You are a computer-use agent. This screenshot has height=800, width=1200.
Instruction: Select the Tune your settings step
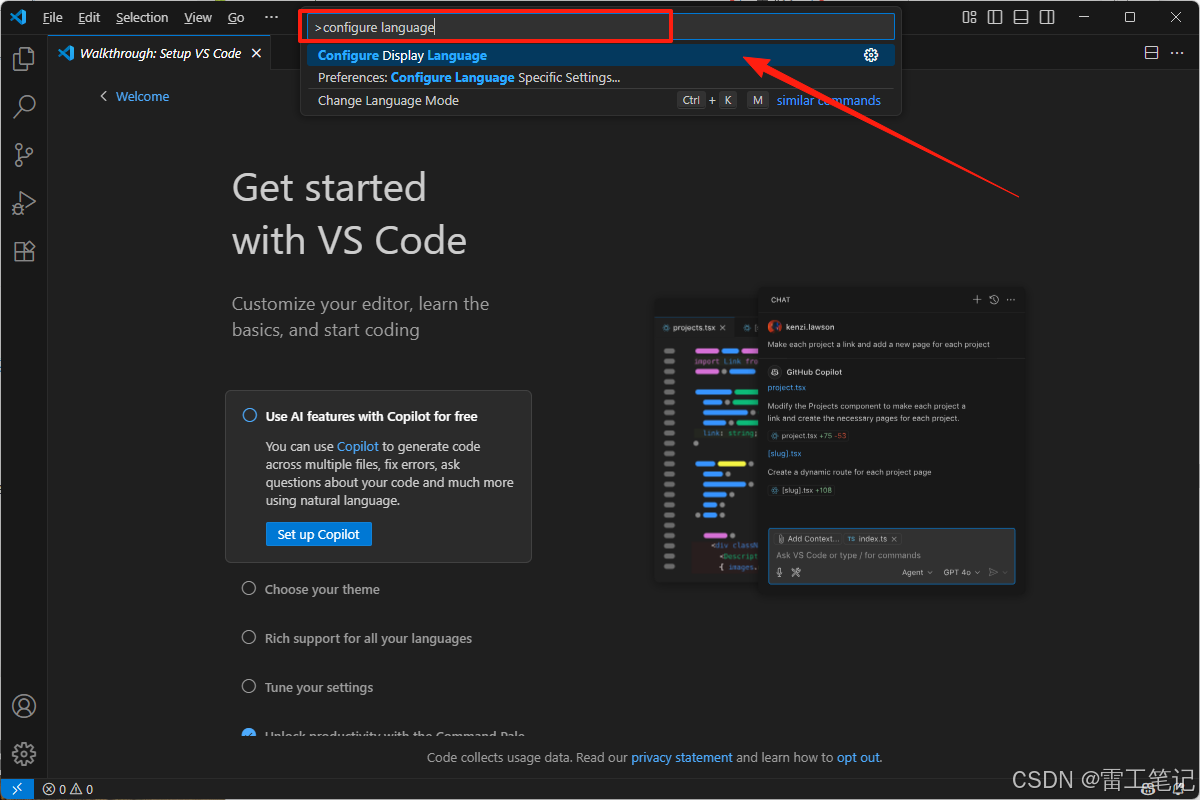(308, 687)
